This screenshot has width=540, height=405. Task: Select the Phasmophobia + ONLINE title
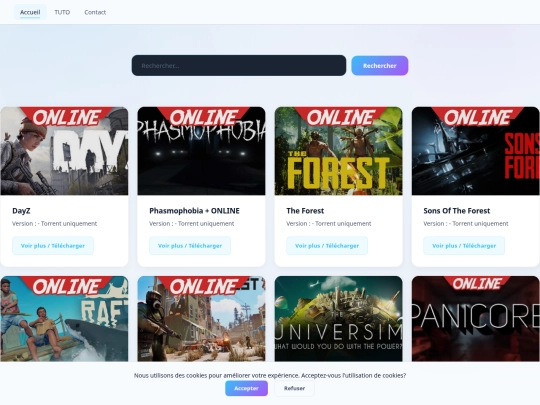[x=194, y=211]
